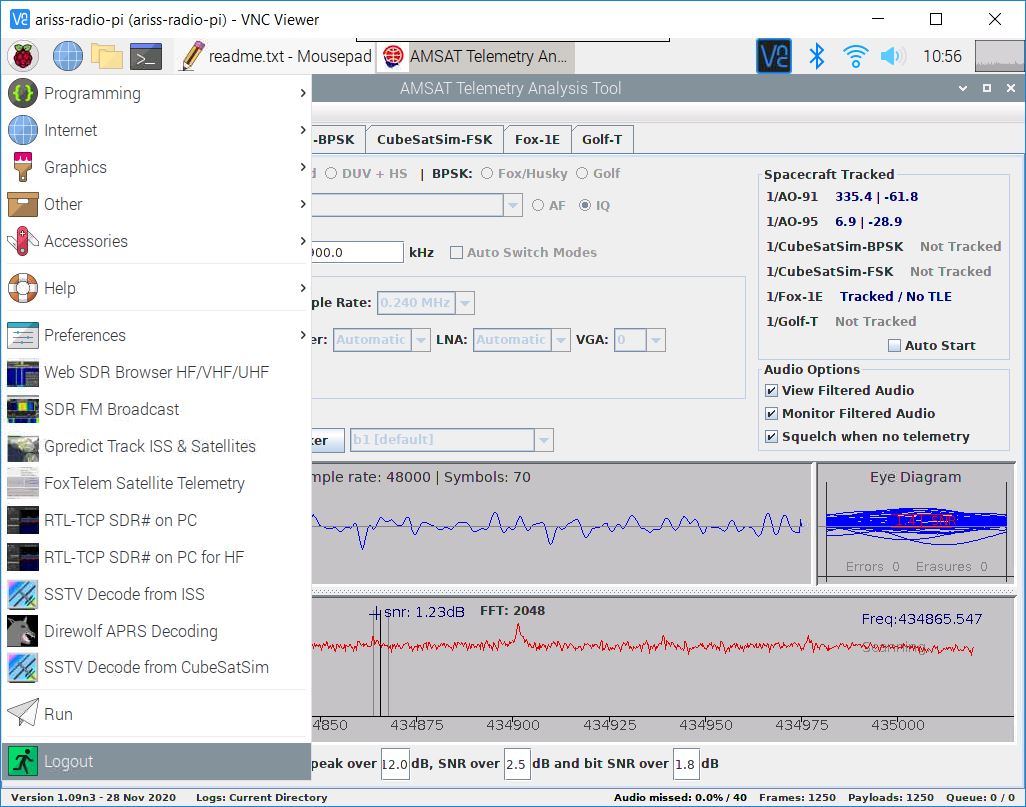Switch to the CubeSatSim-FSK tab

point(434,139)
